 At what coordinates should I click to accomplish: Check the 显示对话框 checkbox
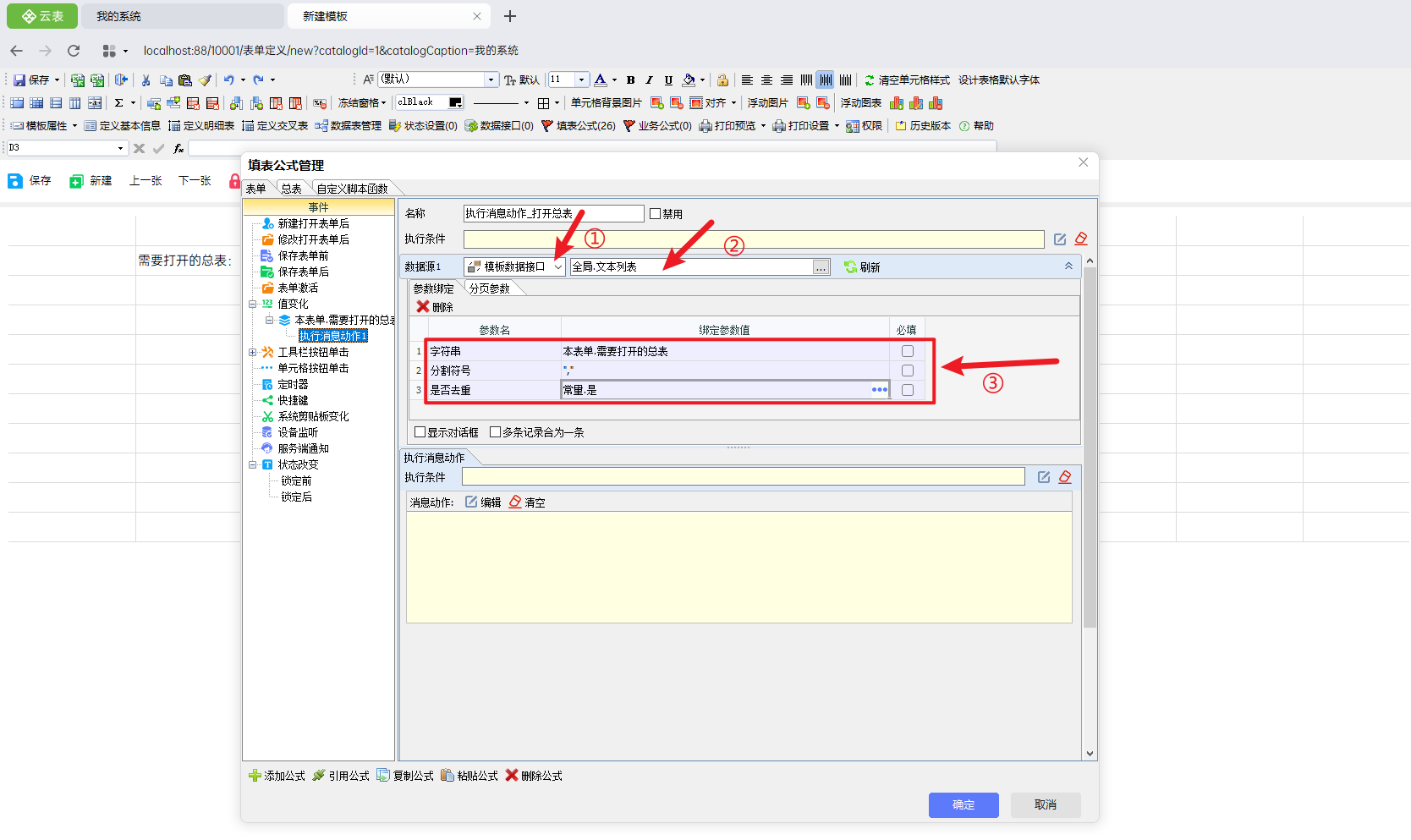[x=420, y=432]
